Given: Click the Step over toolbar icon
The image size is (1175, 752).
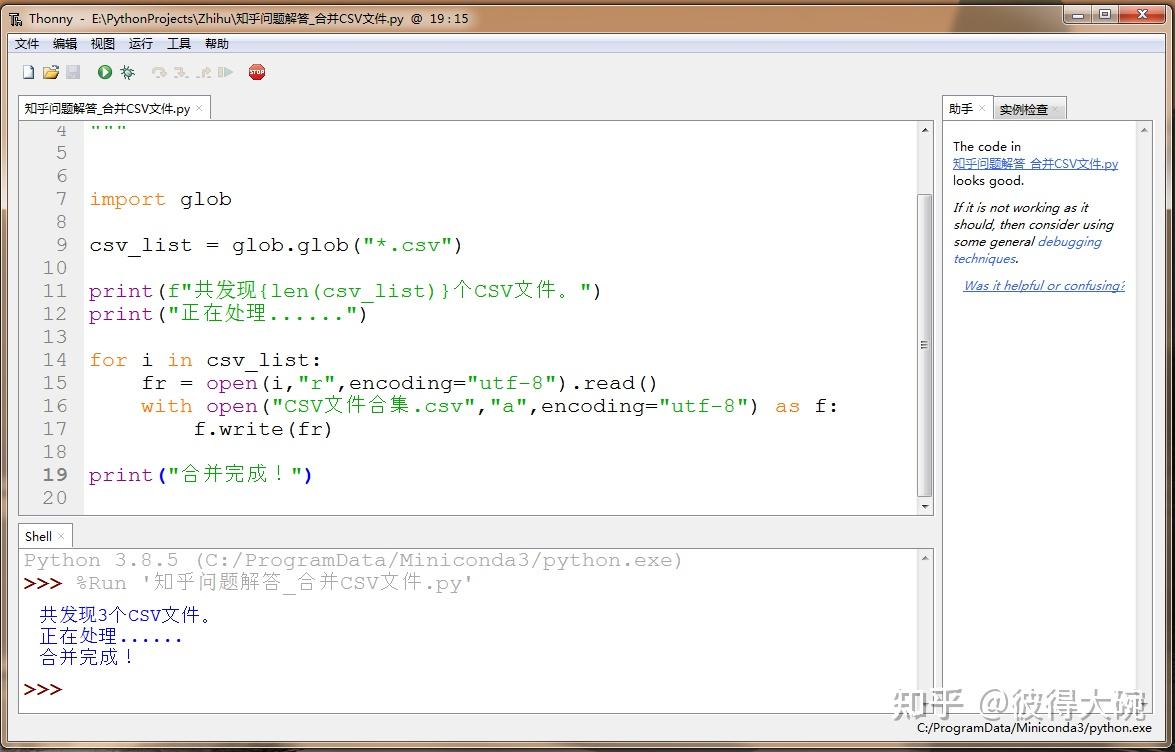Looking at the screenshot, I should (x=158, y=71).
